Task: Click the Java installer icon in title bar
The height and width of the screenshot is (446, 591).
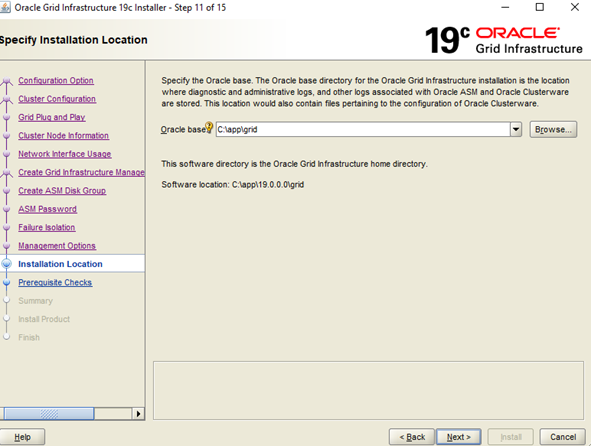Action: [x=5, y=7]
